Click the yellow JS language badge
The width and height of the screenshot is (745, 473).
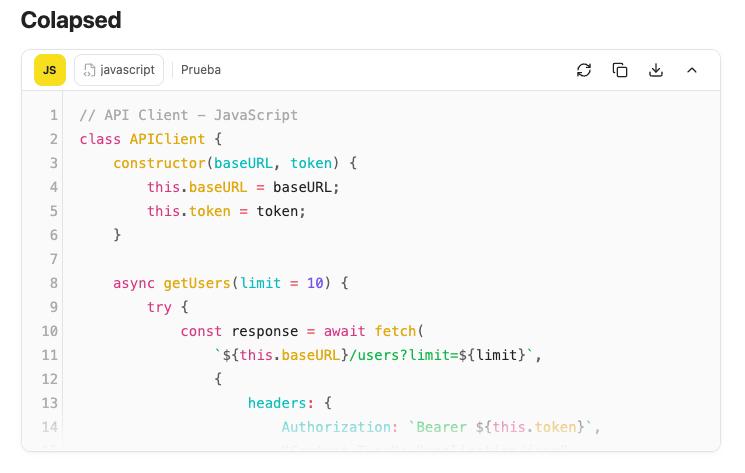(50, 70)
